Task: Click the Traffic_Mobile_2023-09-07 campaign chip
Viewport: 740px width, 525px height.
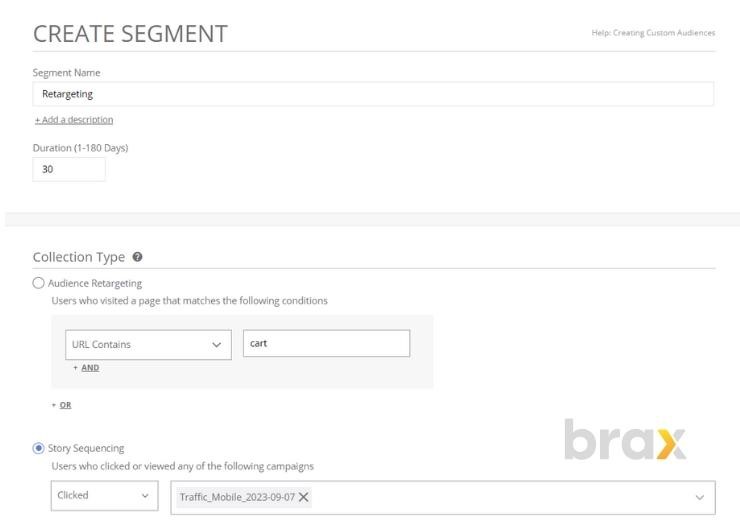Action: (237, 497)
